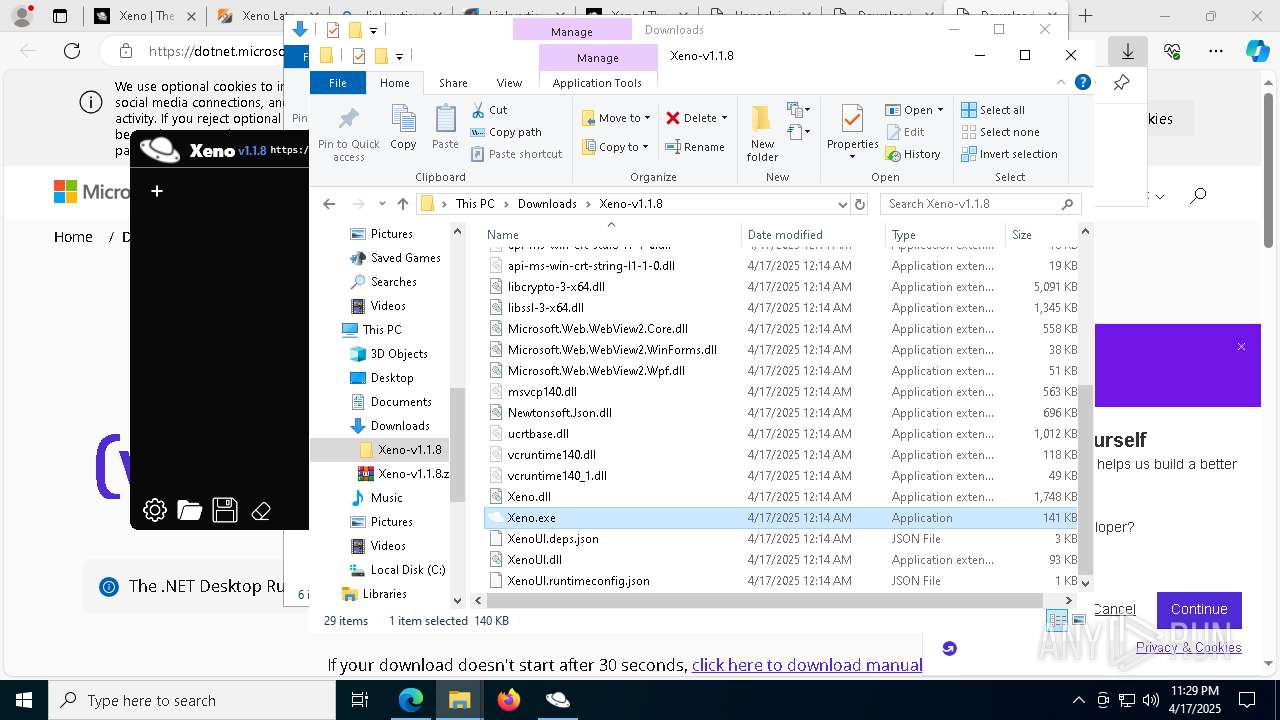1280x720 pixels.
Task: Click Xeno open folder icon
Action: point(189,510)
